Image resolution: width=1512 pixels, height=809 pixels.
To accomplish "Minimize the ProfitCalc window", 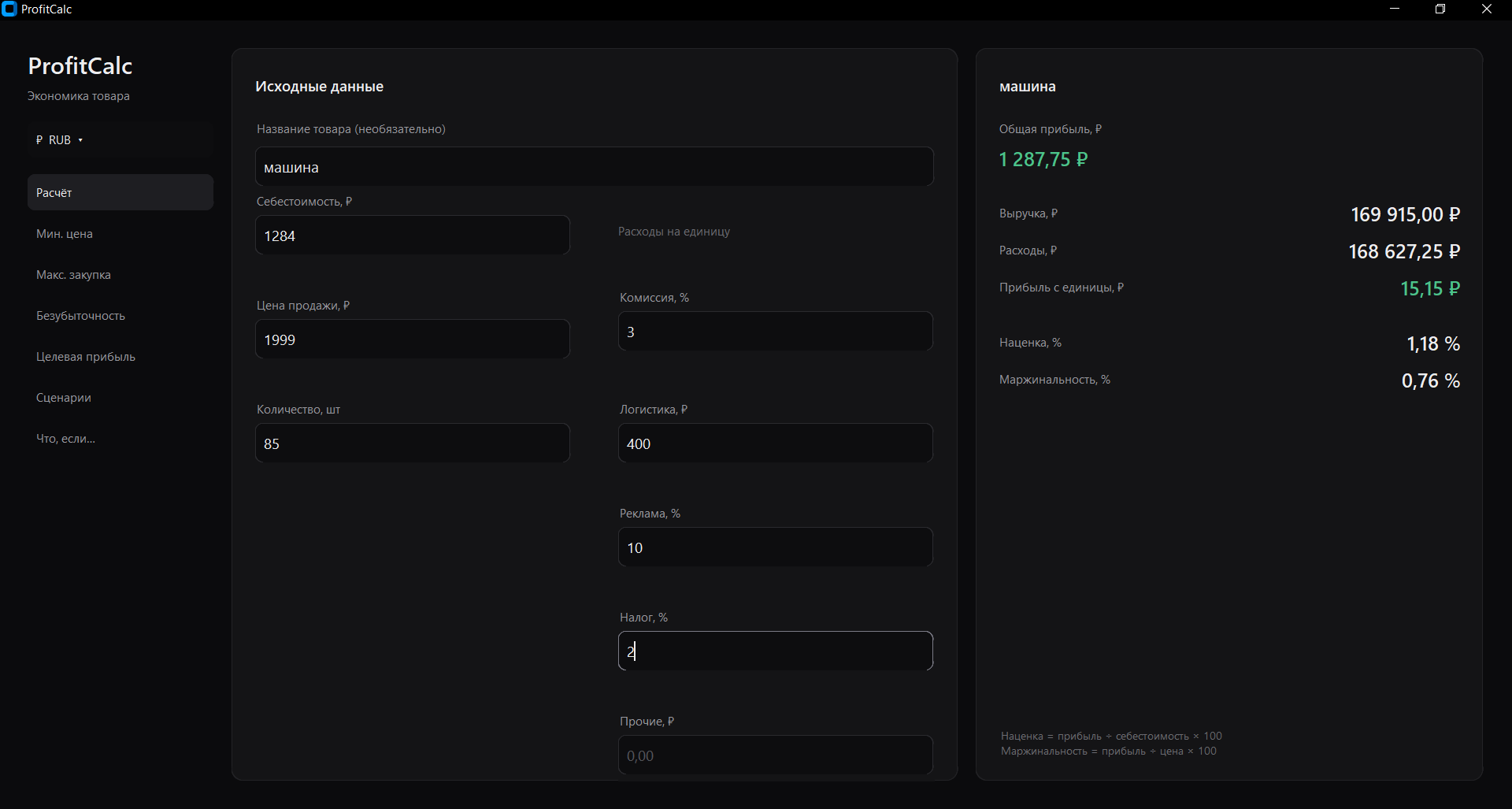I will pos(1395,9).
